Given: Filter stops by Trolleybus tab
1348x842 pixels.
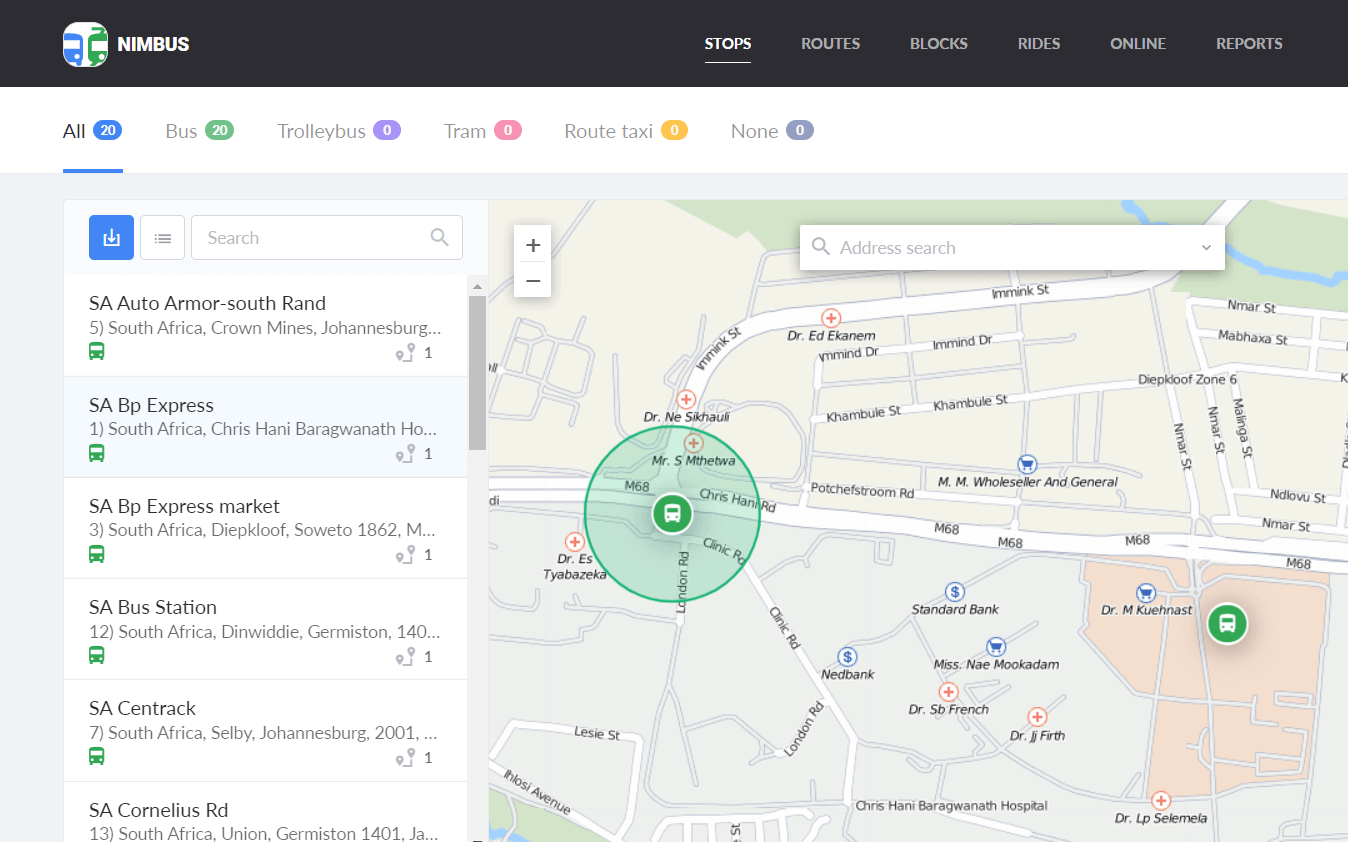Looking at the screenshot, I should click(338, 131).
